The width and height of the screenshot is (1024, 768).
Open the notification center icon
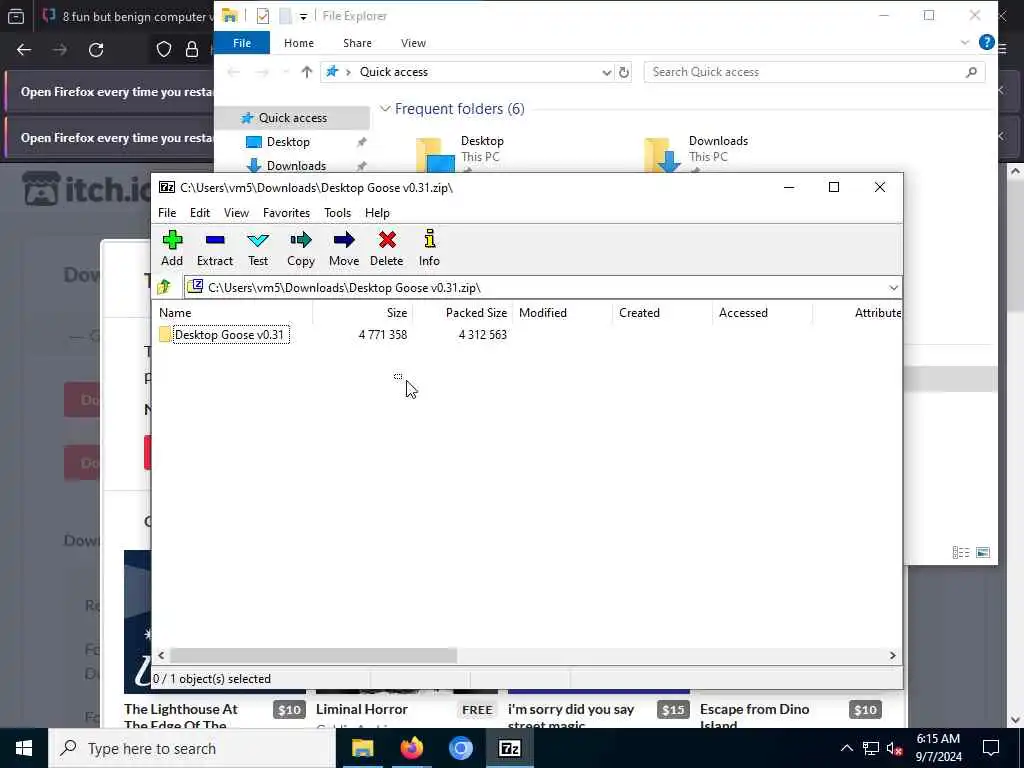click(x=991, y=748)
